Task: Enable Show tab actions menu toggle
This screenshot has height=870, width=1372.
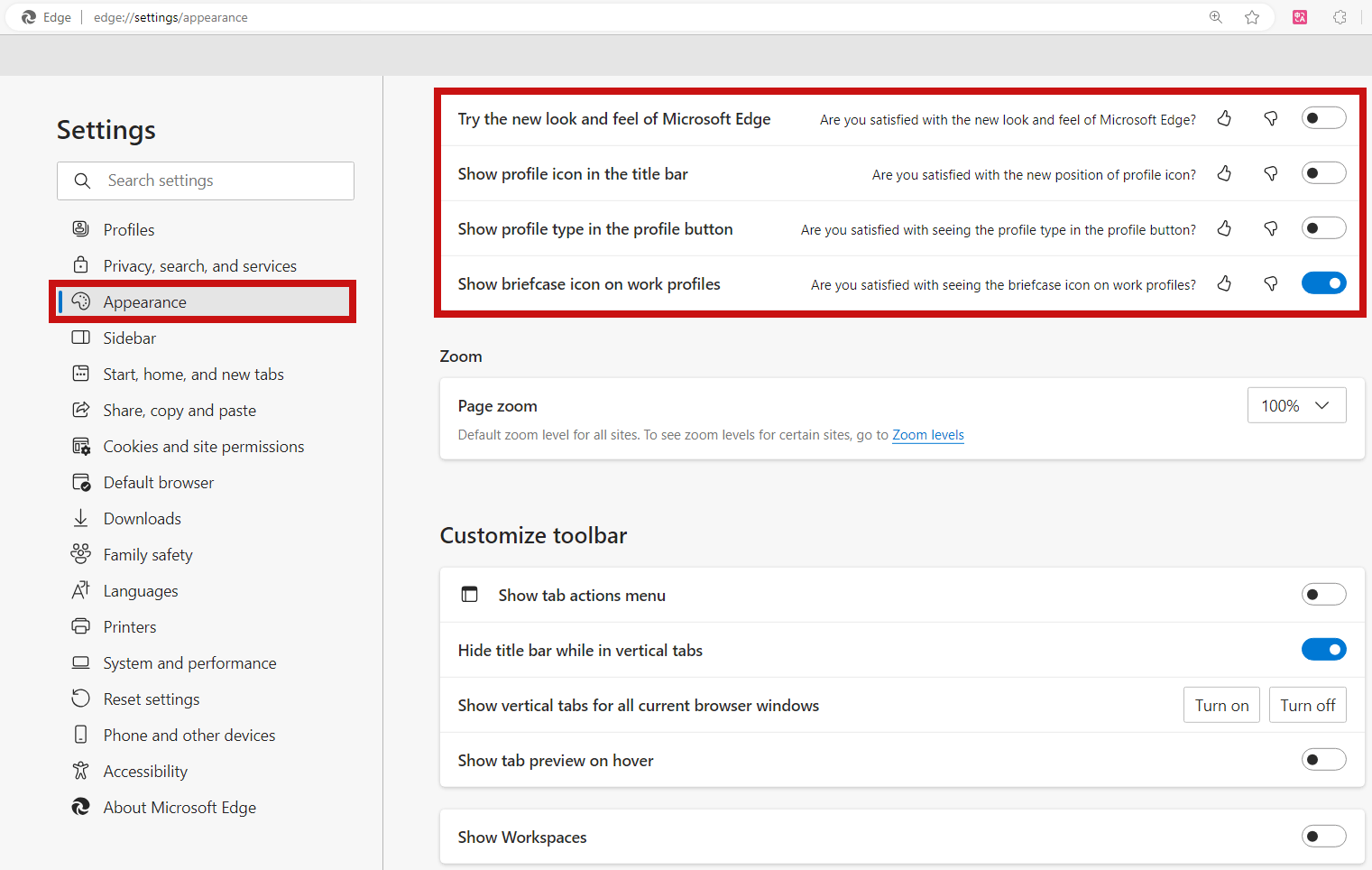Action: pos(1323,594)
